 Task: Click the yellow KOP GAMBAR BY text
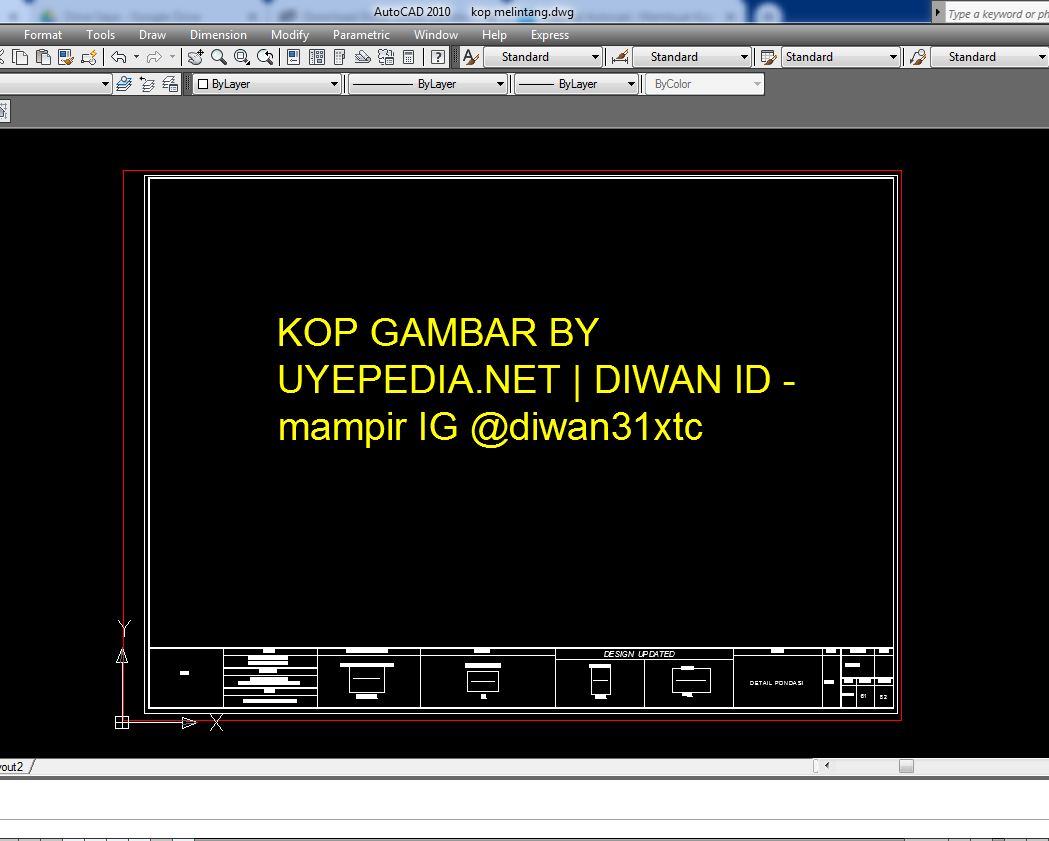pyautogui.click(x=438, y=333)
